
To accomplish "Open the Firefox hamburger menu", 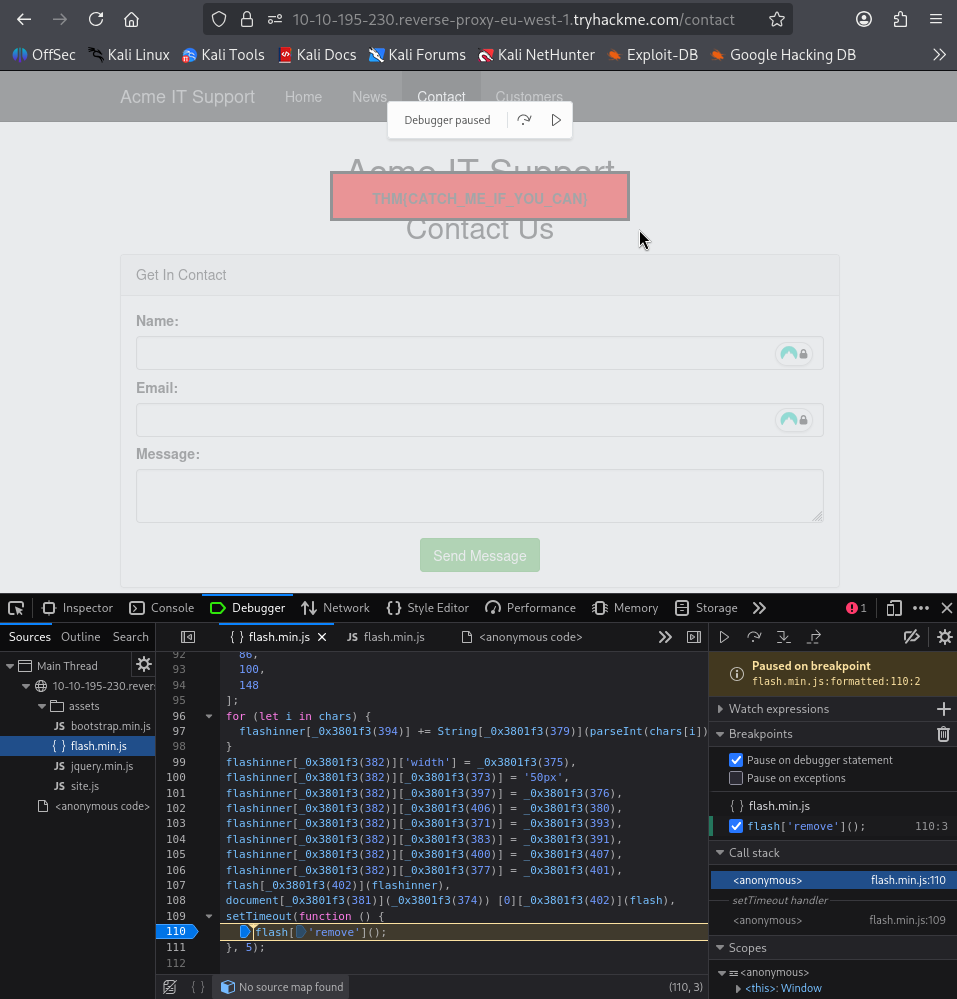I will click(936, 20).
